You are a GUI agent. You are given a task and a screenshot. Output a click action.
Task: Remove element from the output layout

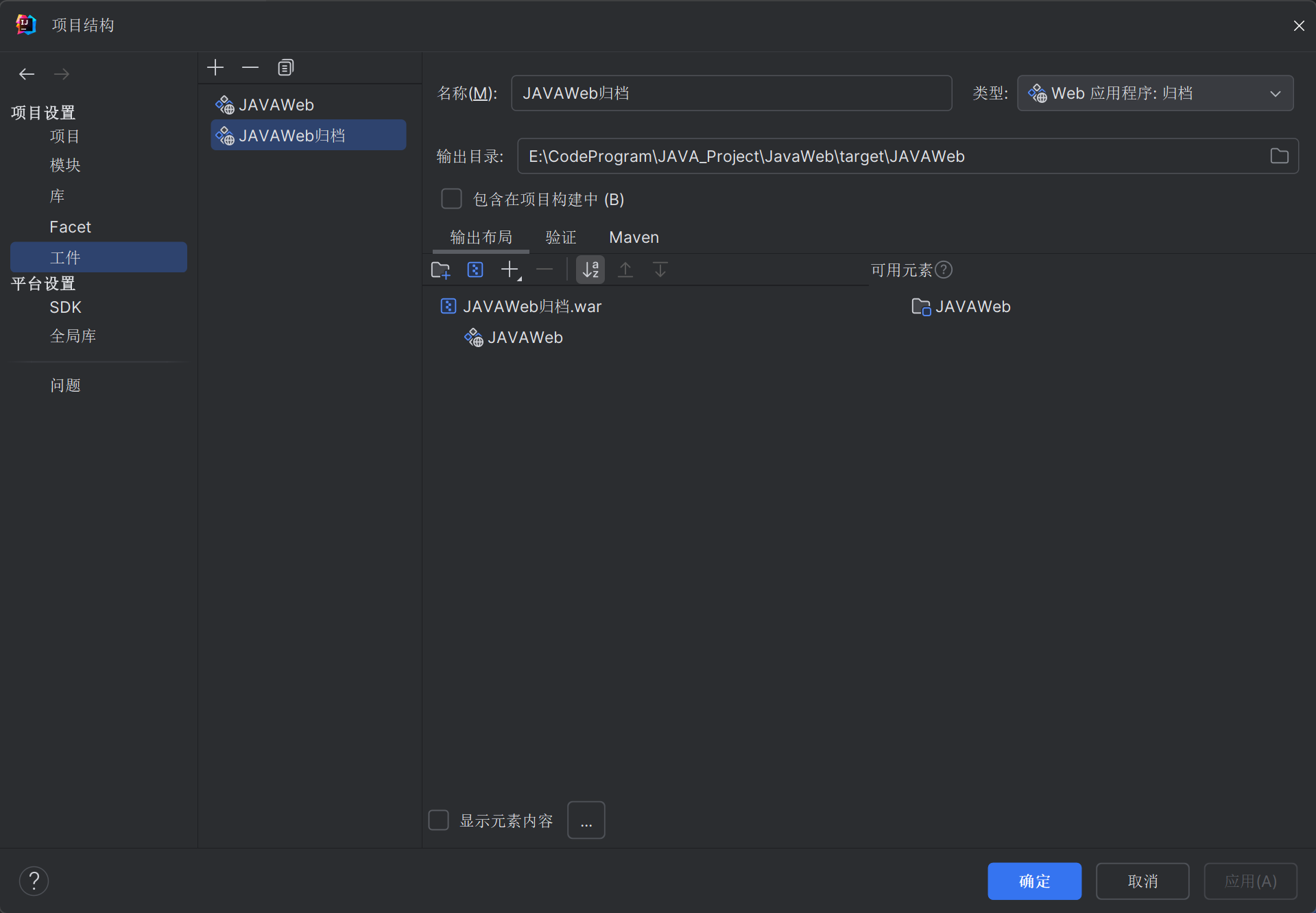[545, 270]
